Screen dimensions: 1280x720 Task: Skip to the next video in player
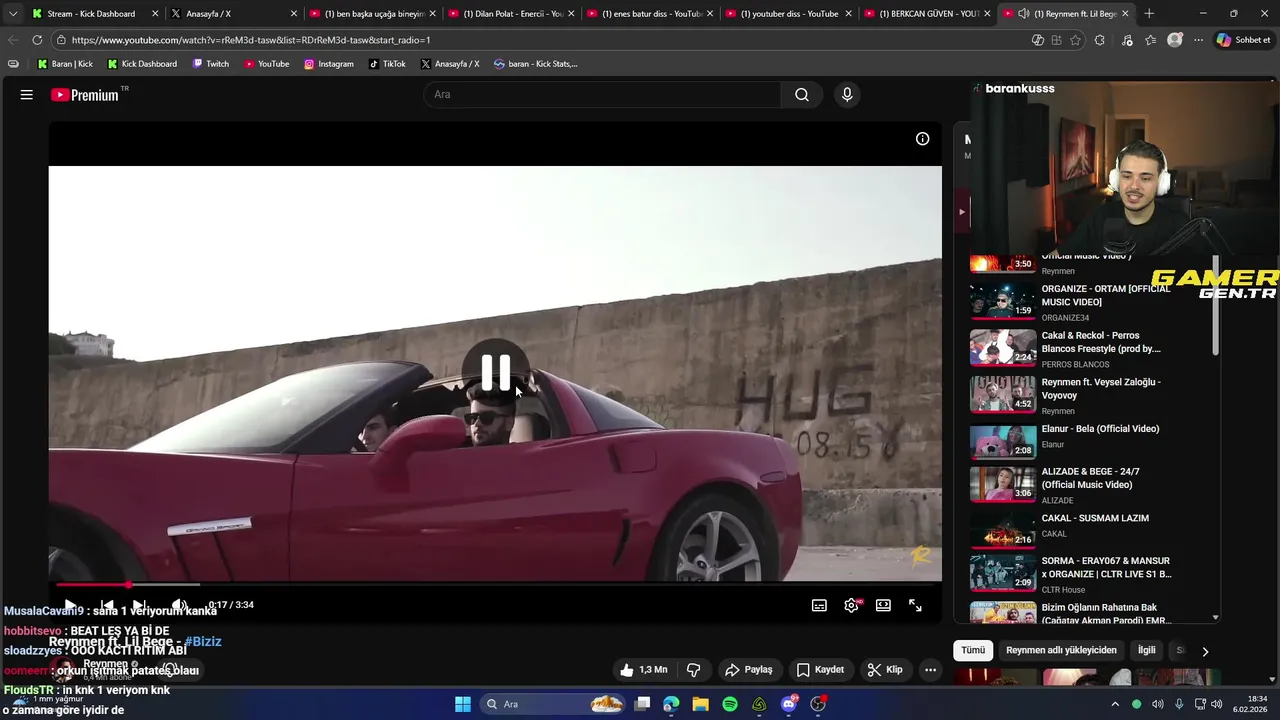click(x=139, y=605)
